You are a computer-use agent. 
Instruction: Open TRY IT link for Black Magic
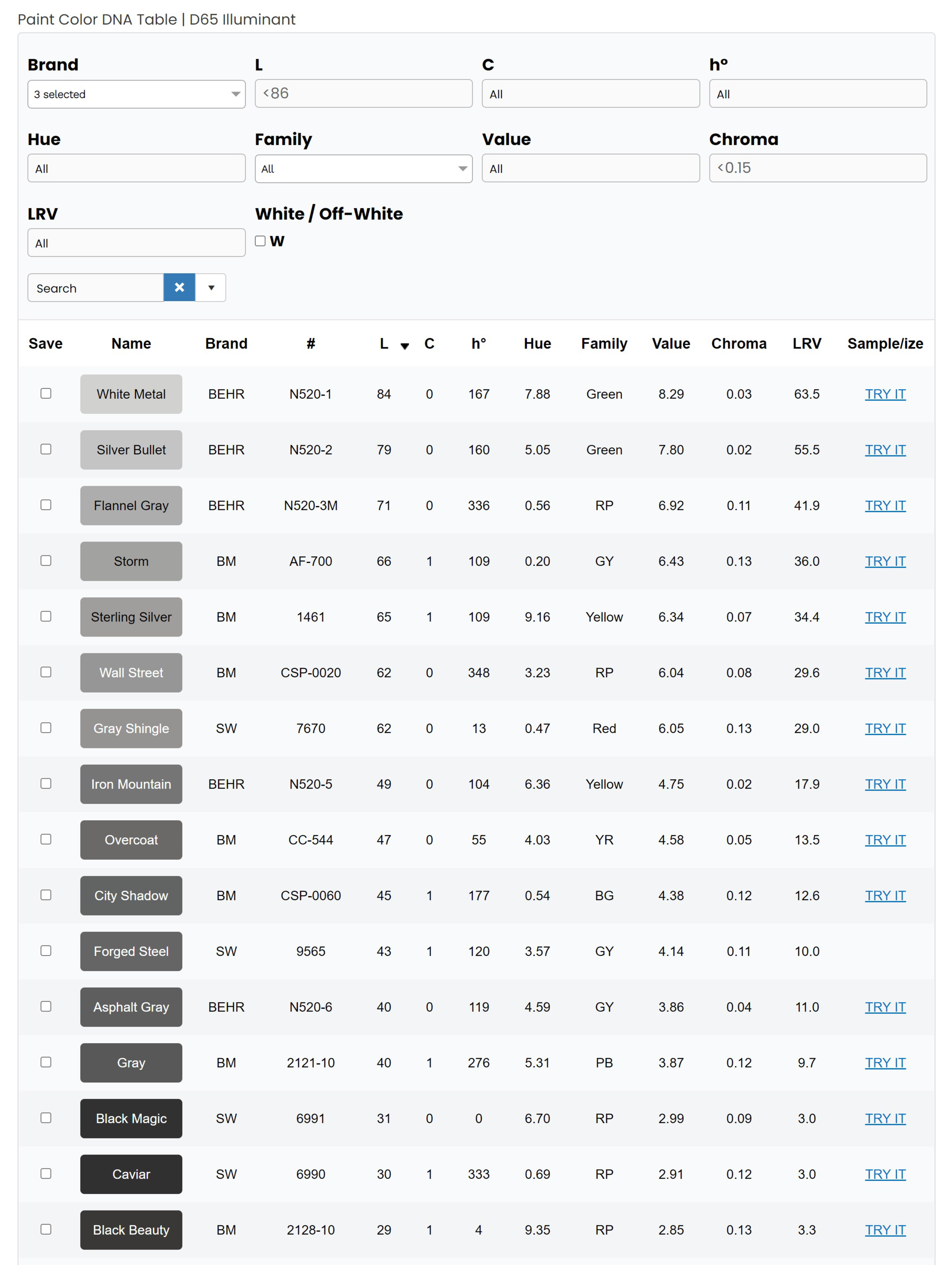click(885, 1119)
